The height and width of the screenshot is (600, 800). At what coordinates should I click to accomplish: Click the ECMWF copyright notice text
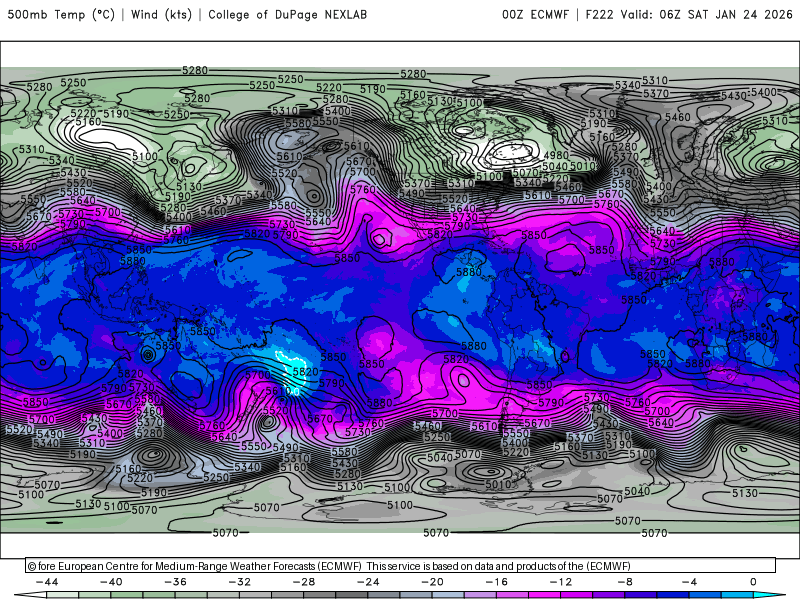329,566
